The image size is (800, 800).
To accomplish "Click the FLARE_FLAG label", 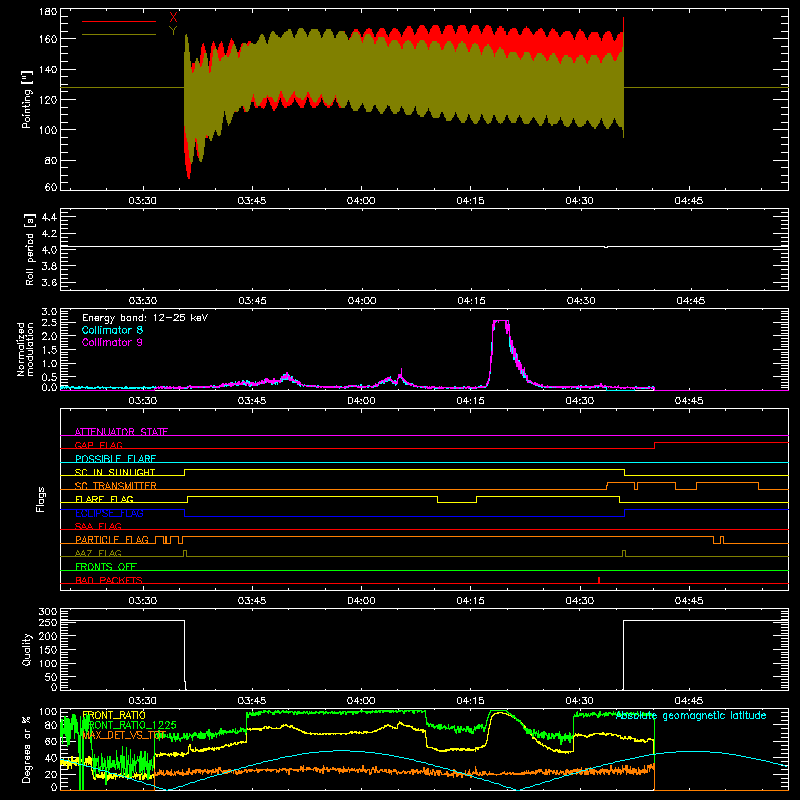I will point(104,499).
